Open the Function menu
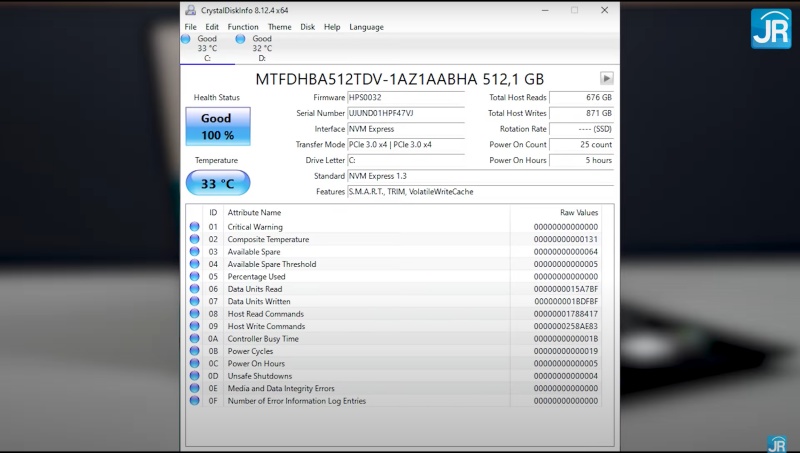The width and height of the screenshot is (800, 453). [x=243, y=27]
